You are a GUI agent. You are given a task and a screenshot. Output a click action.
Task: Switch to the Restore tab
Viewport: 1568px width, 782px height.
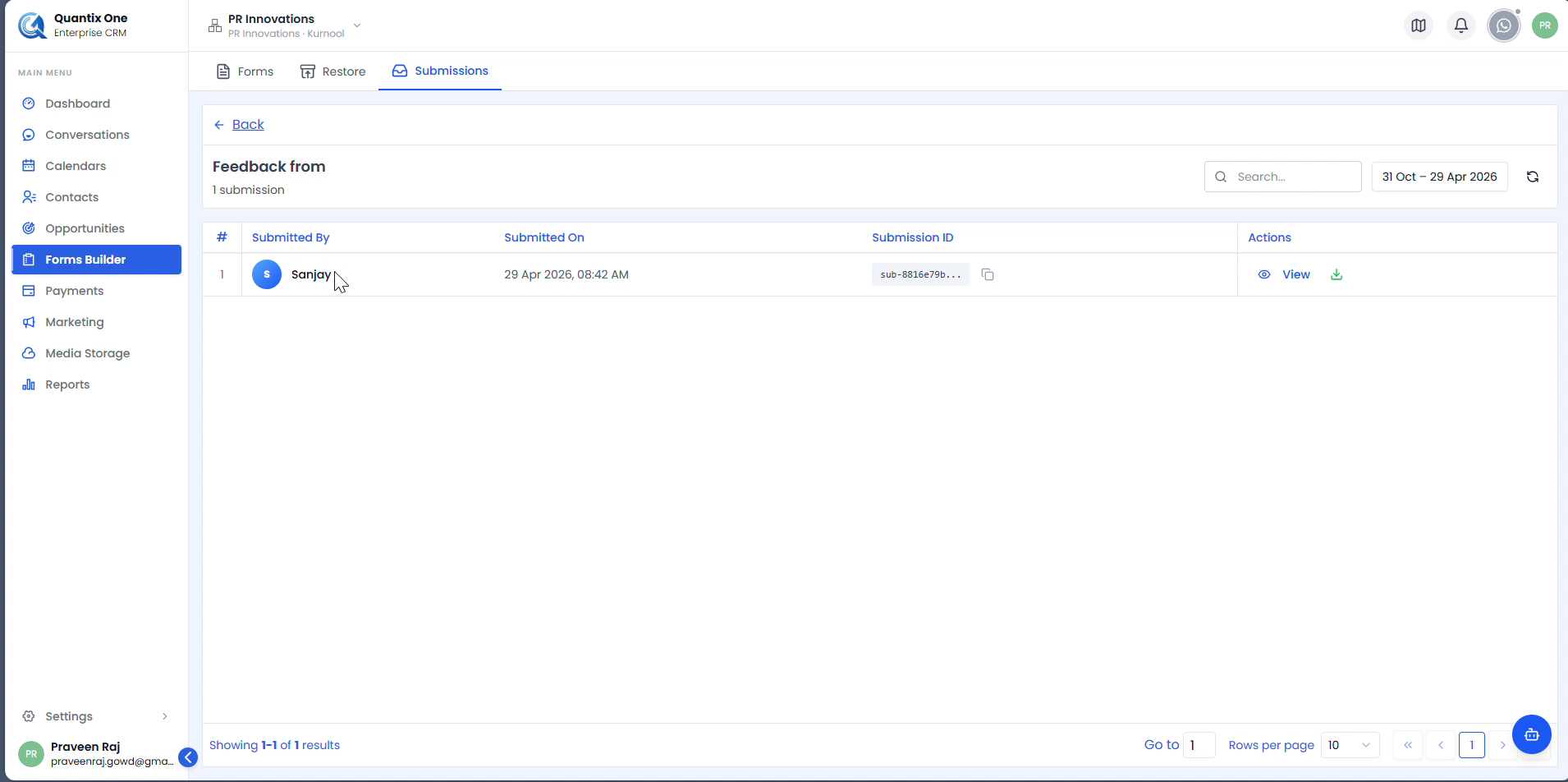[x=332, y=71]
